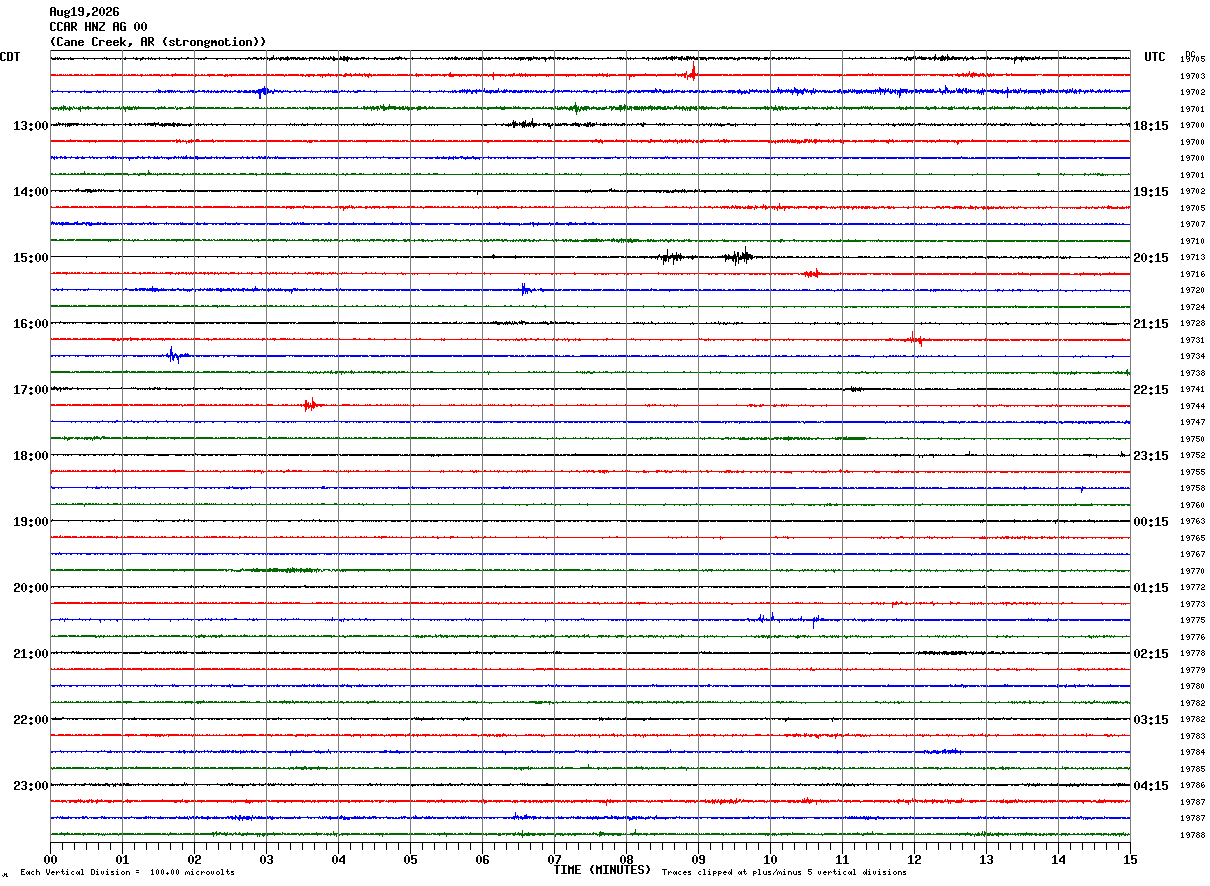
Task: Click the UTC timezone label
Action: [1155, 57]
